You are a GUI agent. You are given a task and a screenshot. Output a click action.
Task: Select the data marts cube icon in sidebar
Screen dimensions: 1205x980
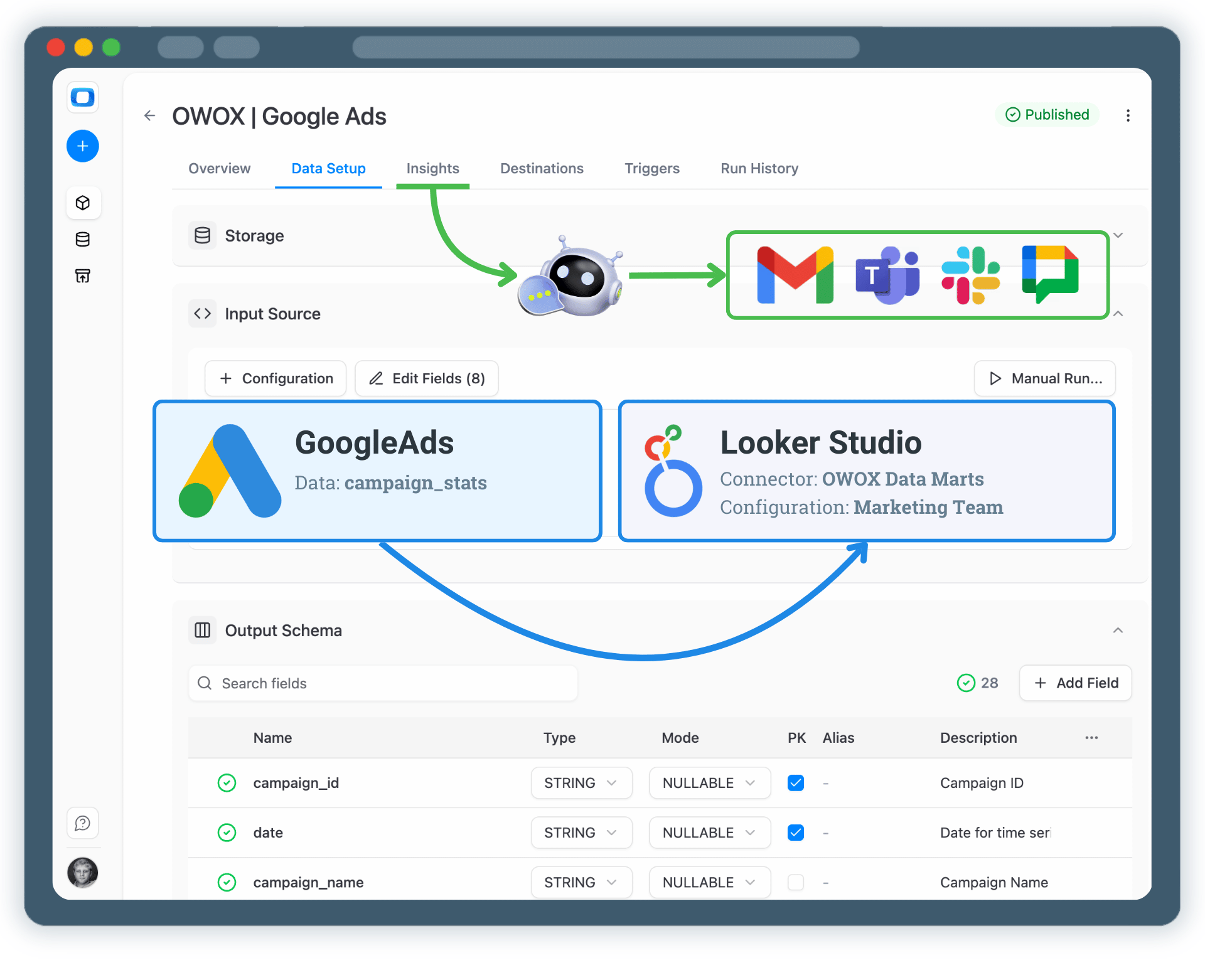(x=83, y=203)
